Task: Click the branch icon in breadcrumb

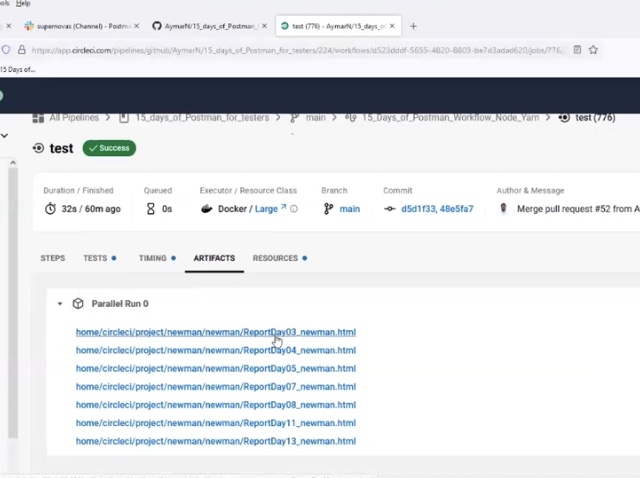Action: [294, 118]
